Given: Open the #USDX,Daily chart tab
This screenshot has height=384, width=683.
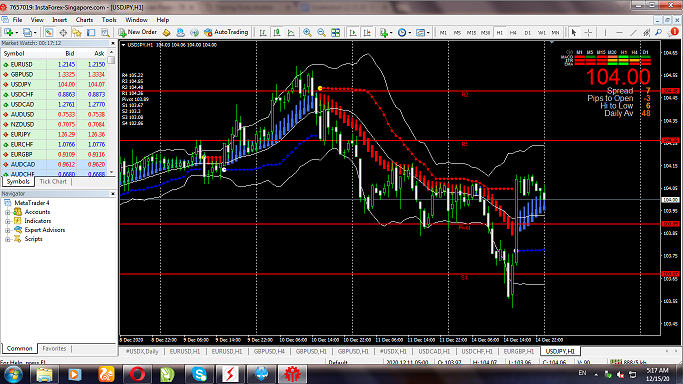Looking at the screenshot, I should point(142,351).
